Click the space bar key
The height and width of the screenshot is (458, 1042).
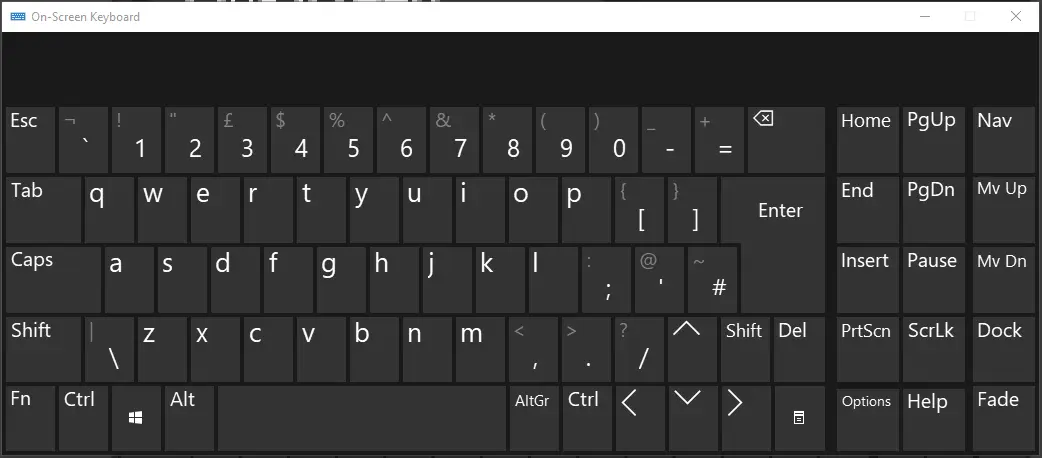point(362,418)
